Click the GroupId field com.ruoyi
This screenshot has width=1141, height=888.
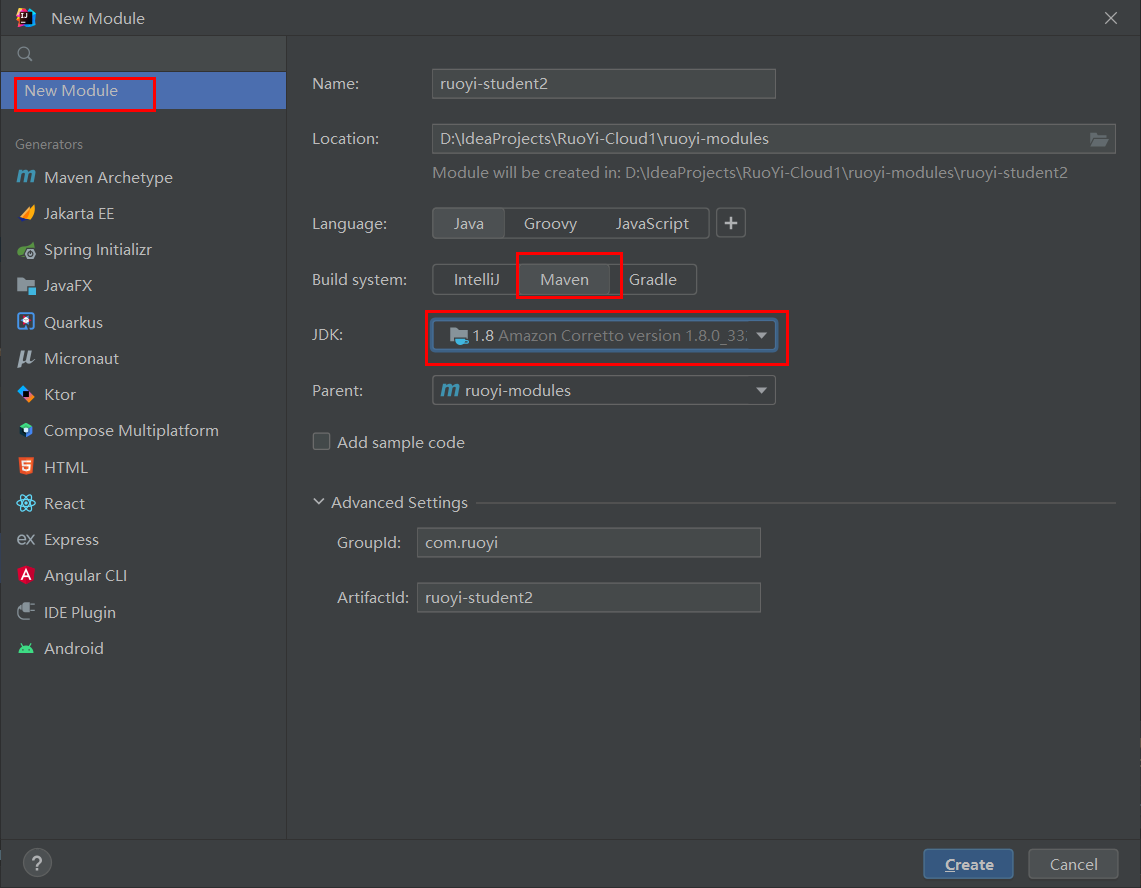589,543
